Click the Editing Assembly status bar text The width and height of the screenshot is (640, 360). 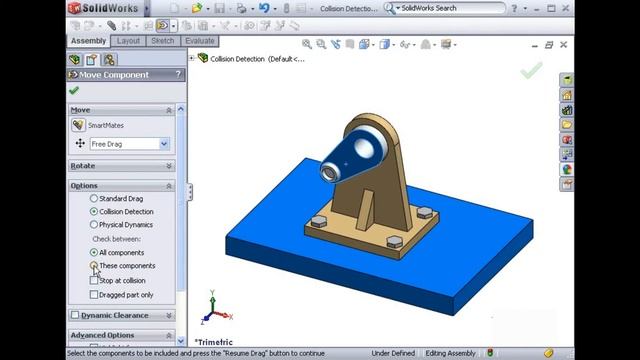[451, 353]
